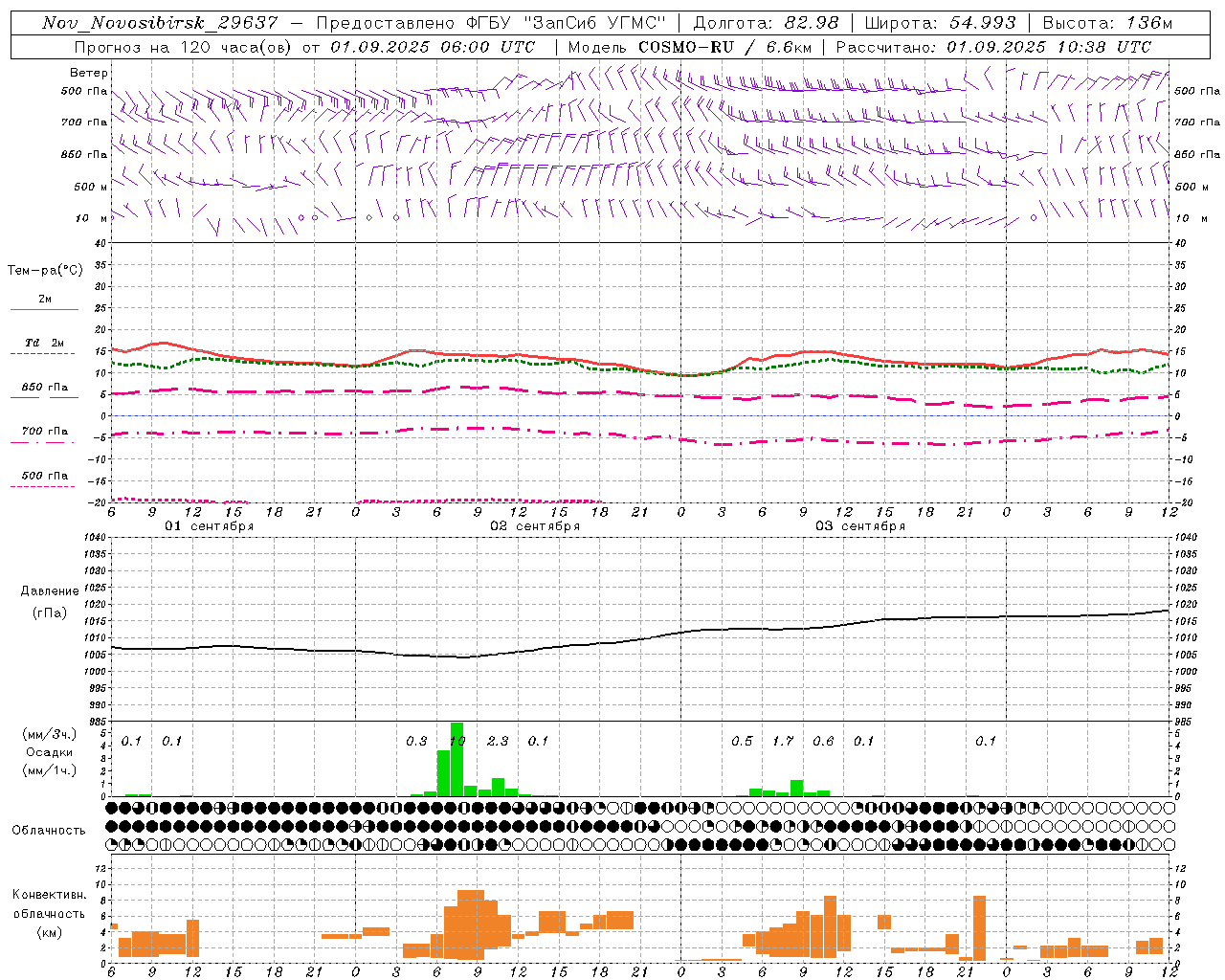This screenshot has width=1225, height=980.
Task: Click the station title Nov_Novosibirsk_29637
Action: [160, 23]
